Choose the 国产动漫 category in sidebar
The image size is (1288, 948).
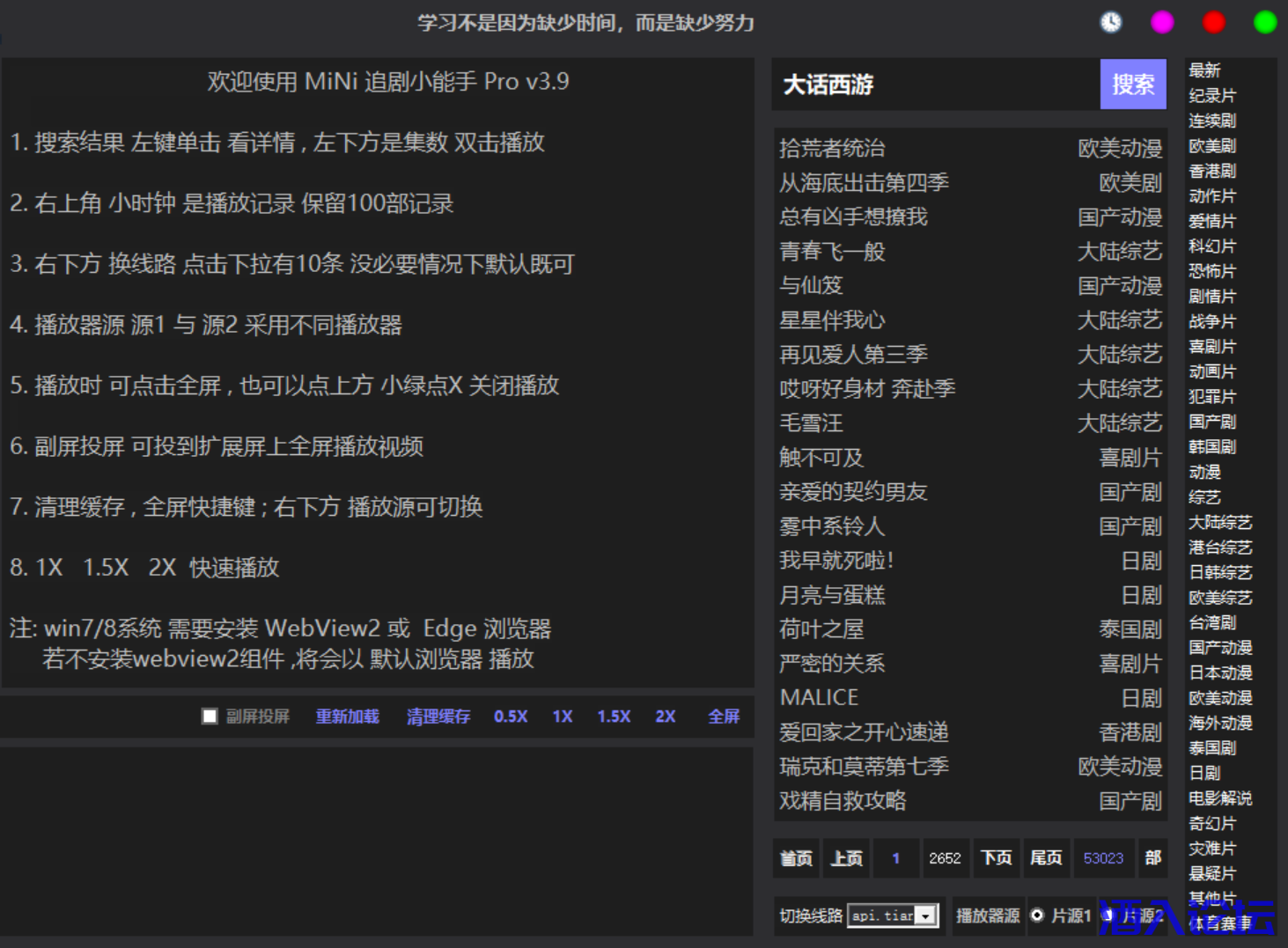tap(1219, 648)
